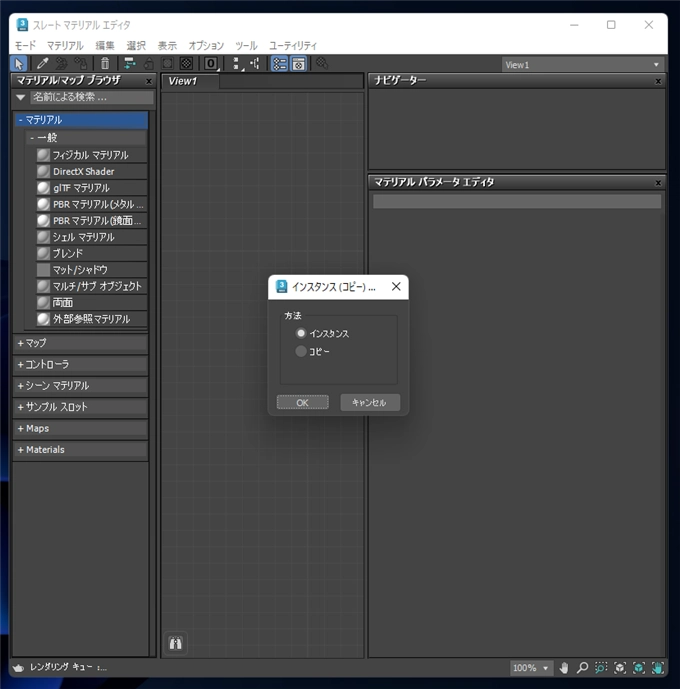Select glTF マテリアル entry
This screenshot has width=680, height=689.
click(91, 188)
